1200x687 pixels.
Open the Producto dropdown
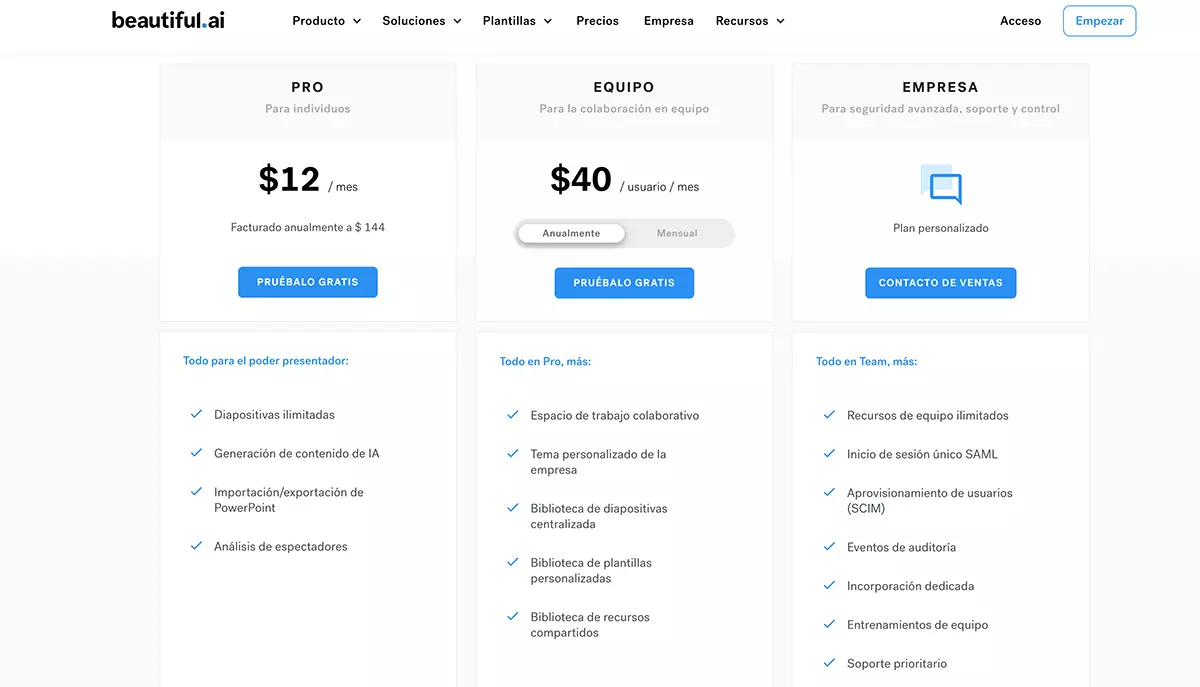[326, 19]
